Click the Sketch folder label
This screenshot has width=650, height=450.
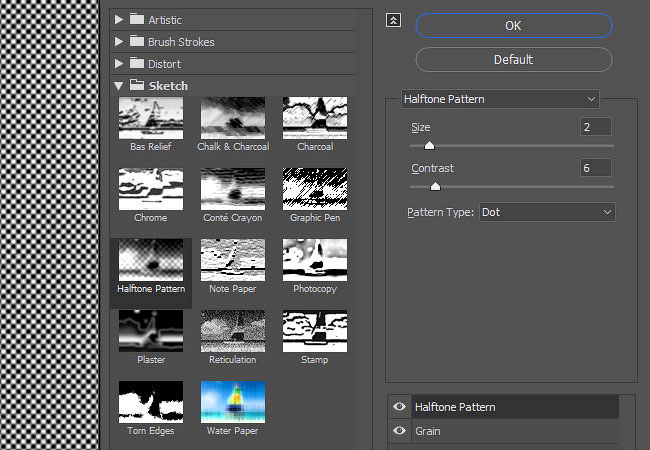(168, 86)
